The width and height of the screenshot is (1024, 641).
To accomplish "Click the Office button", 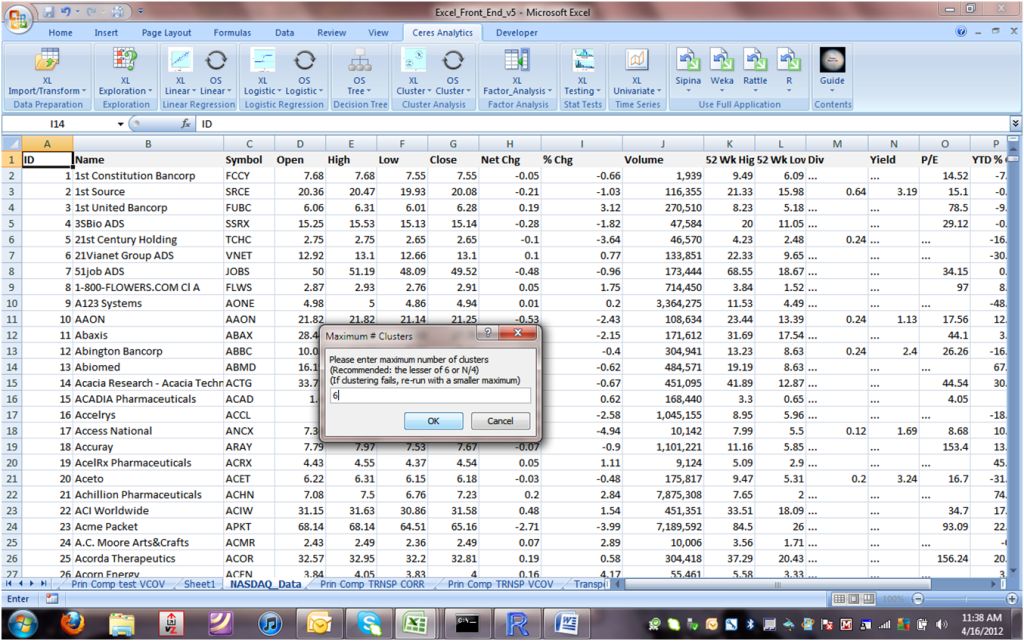I will (x=18, y=18).
